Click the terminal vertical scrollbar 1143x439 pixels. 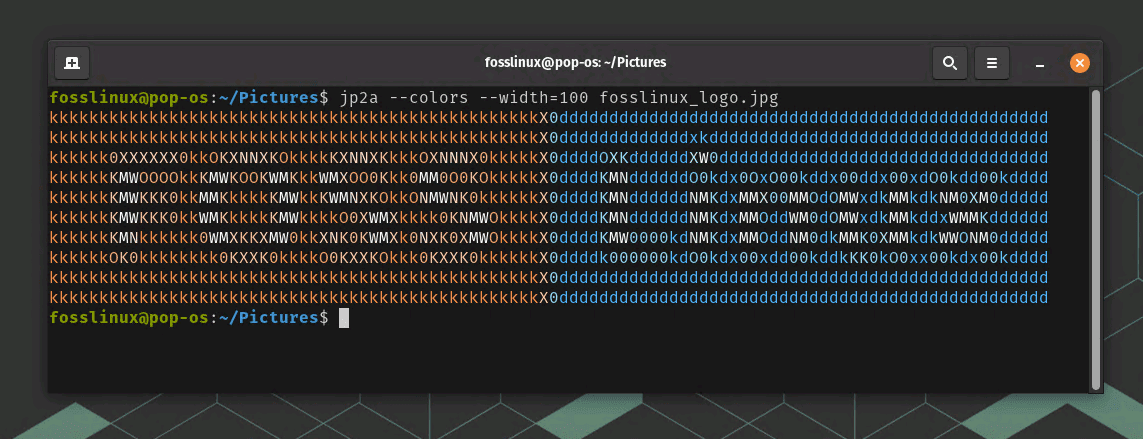(1096, 238)
